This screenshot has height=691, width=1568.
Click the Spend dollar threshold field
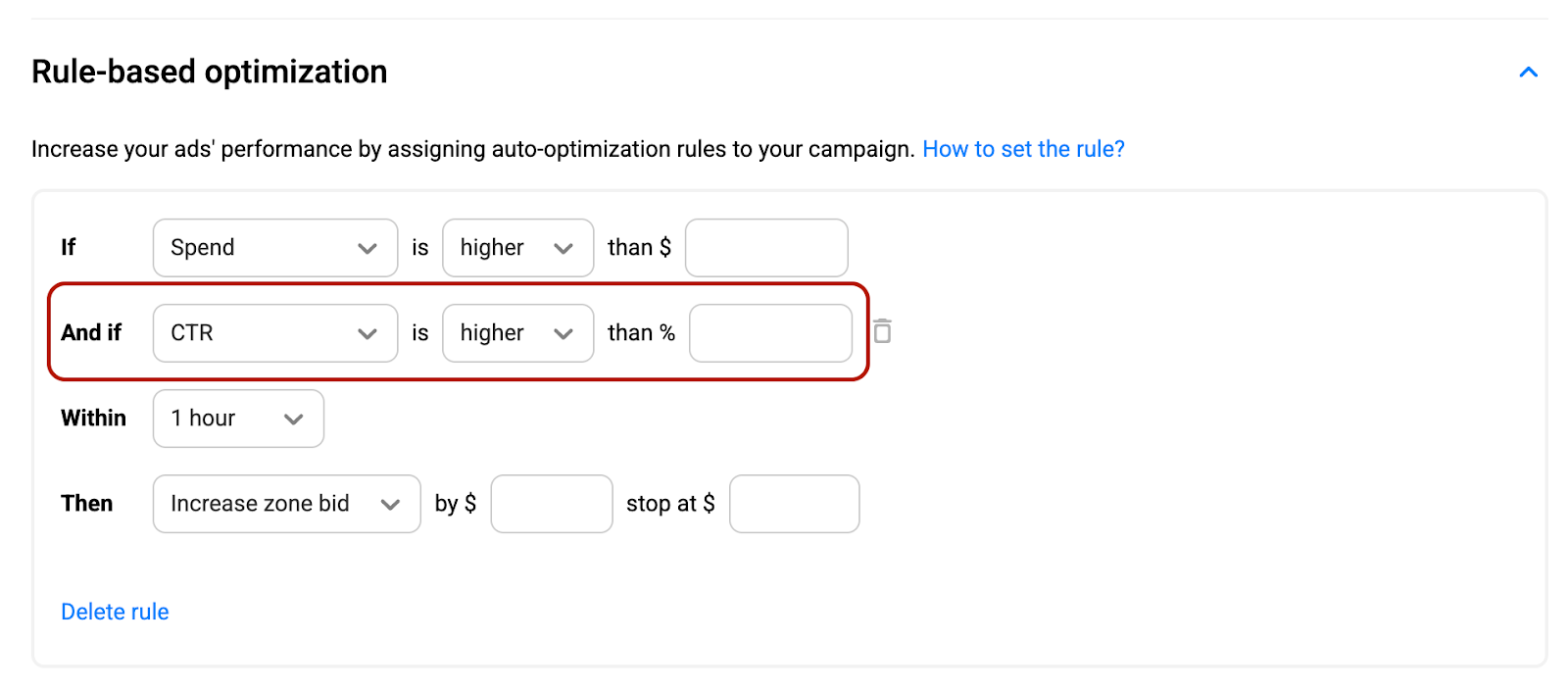click(x=765, y=247)
